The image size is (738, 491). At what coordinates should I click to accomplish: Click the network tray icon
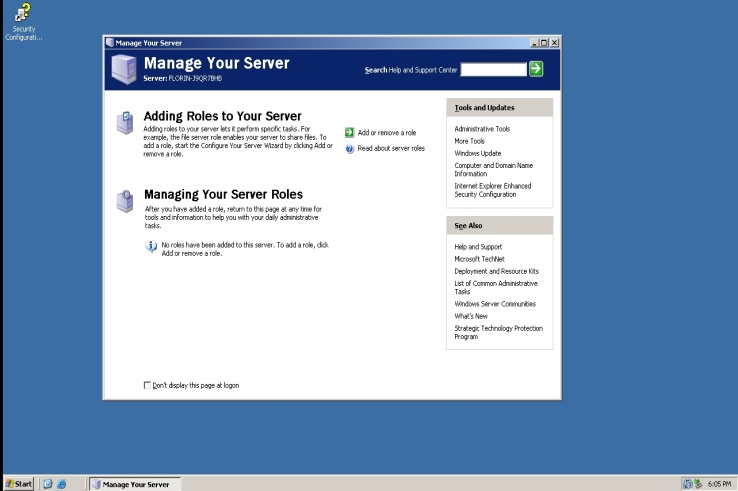tap(688, 484)
